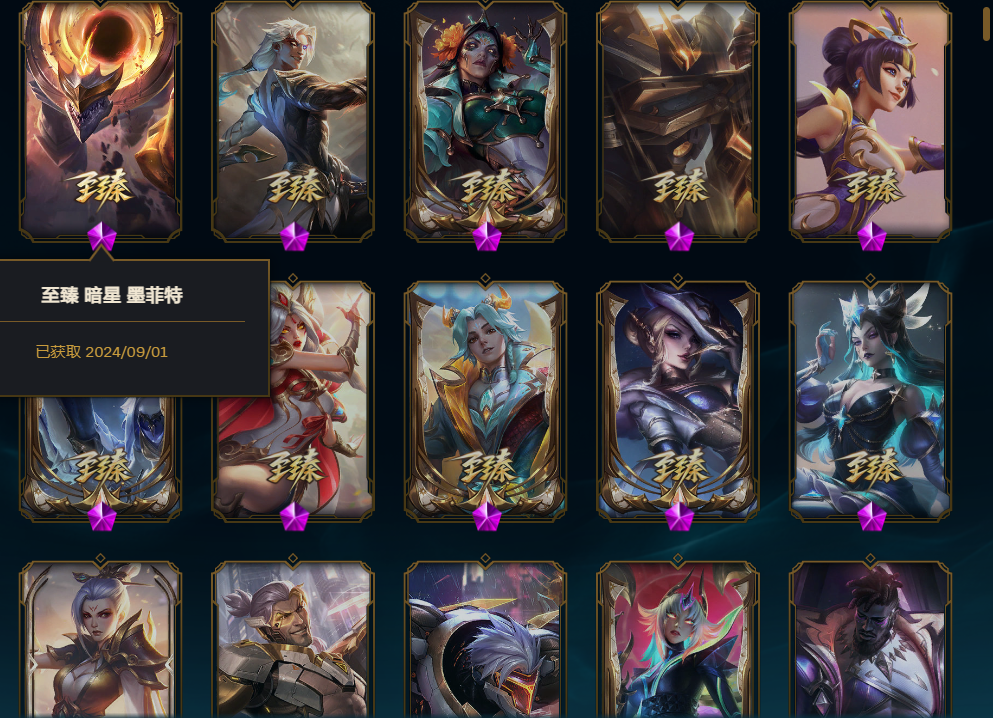The width and height of the screenshot is (993, 718).
Task: Click purple gem under golden mech armor card
Action: coord(680,237)
